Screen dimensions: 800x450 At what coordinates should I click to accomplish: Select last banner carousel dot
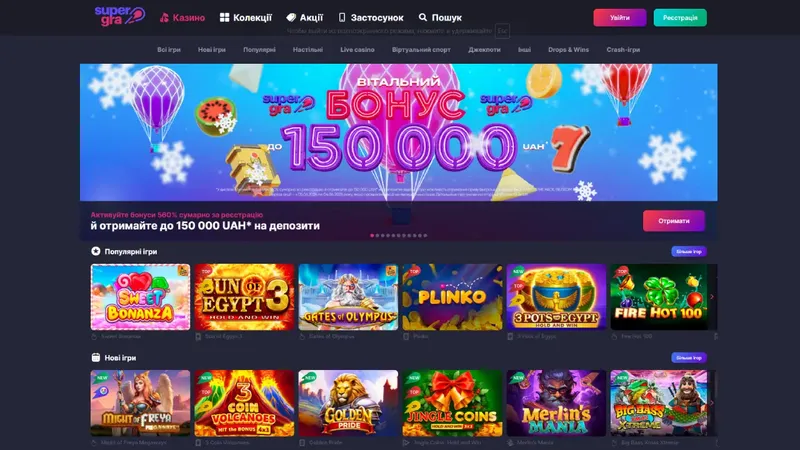pyautogui.click(x=425, y=236)
